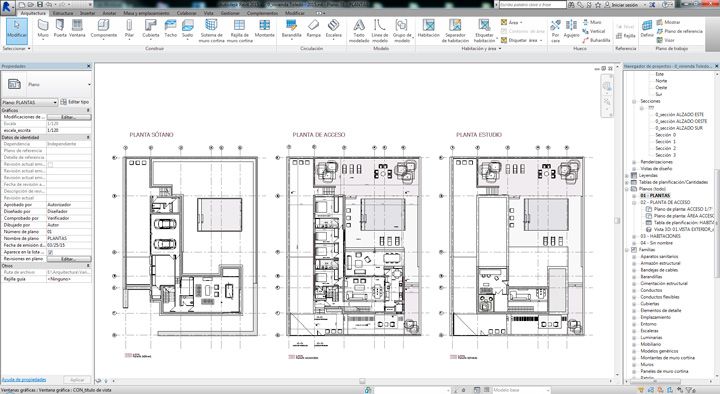
Task: Click Editar tipo button
Action: click(x=75, y=102)
